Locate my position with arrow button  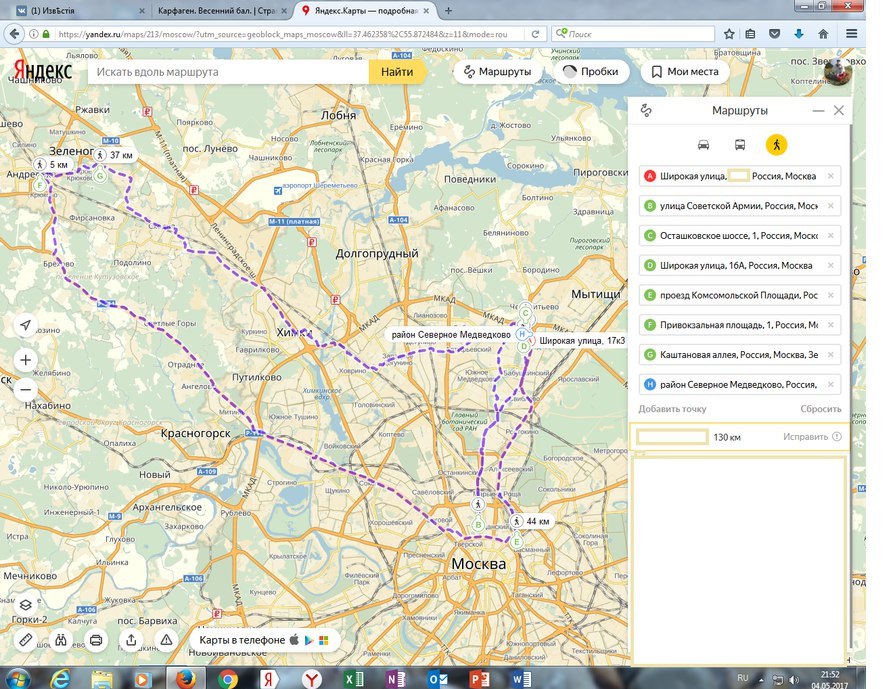pos(25,324)
